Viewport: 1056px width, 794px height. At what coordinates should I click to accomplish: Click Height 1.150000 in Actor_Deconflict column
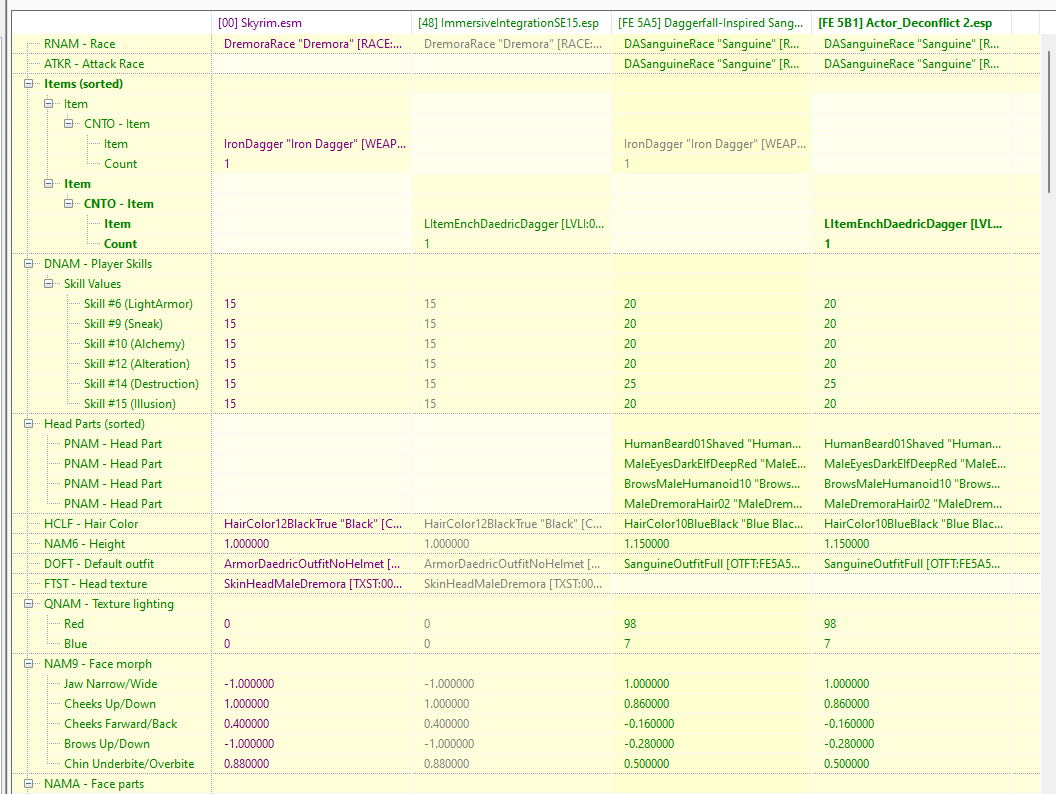911,543
